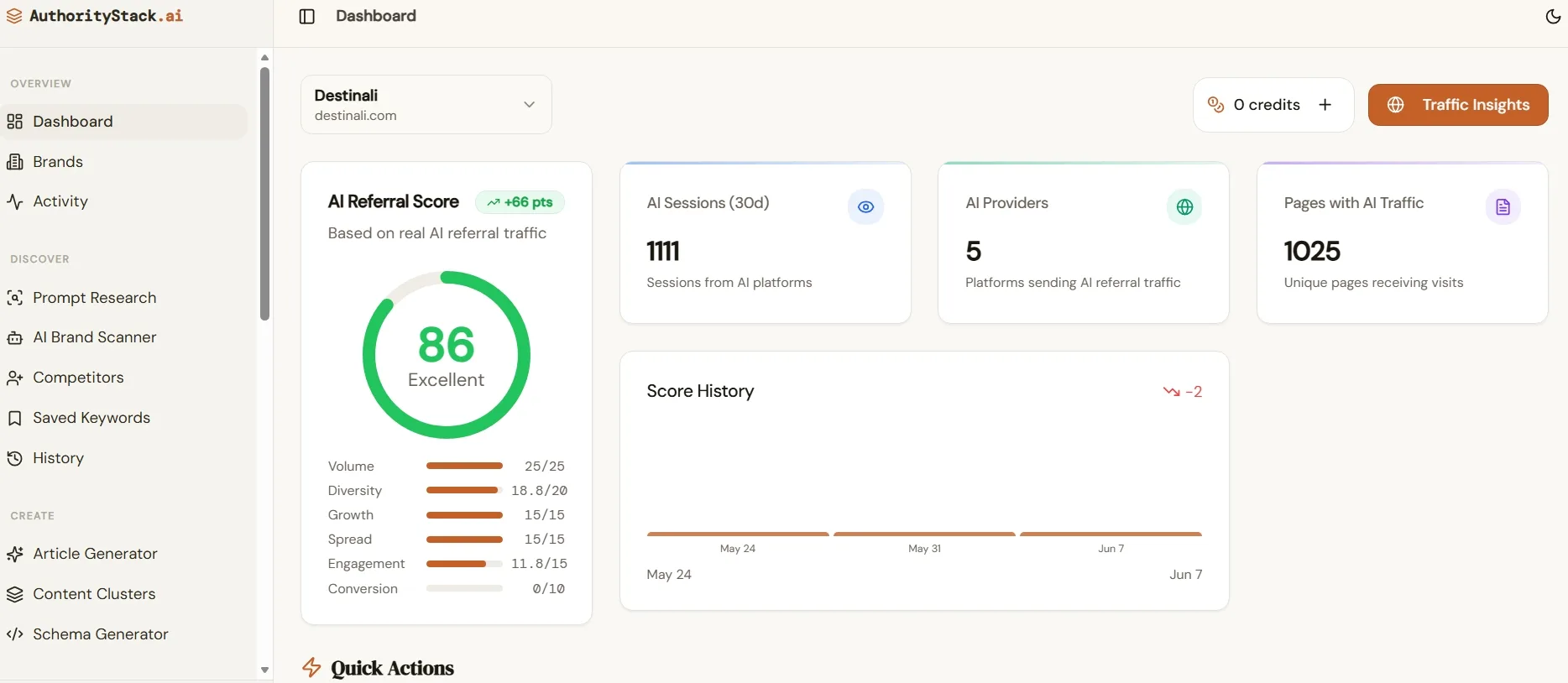Open Competitors page
Image resolution: width=1568 pixels, height=683 pixels.
tap(124, 378)
